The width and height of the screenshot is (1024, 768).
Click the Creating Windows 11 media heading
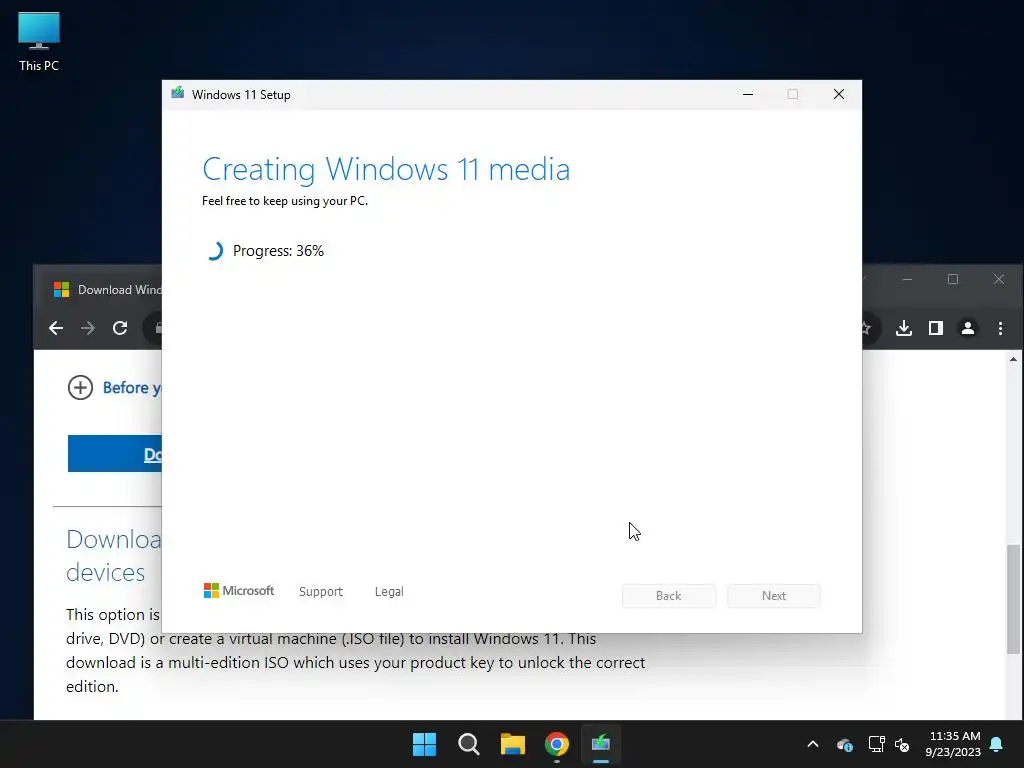click(x=386, y=169)
